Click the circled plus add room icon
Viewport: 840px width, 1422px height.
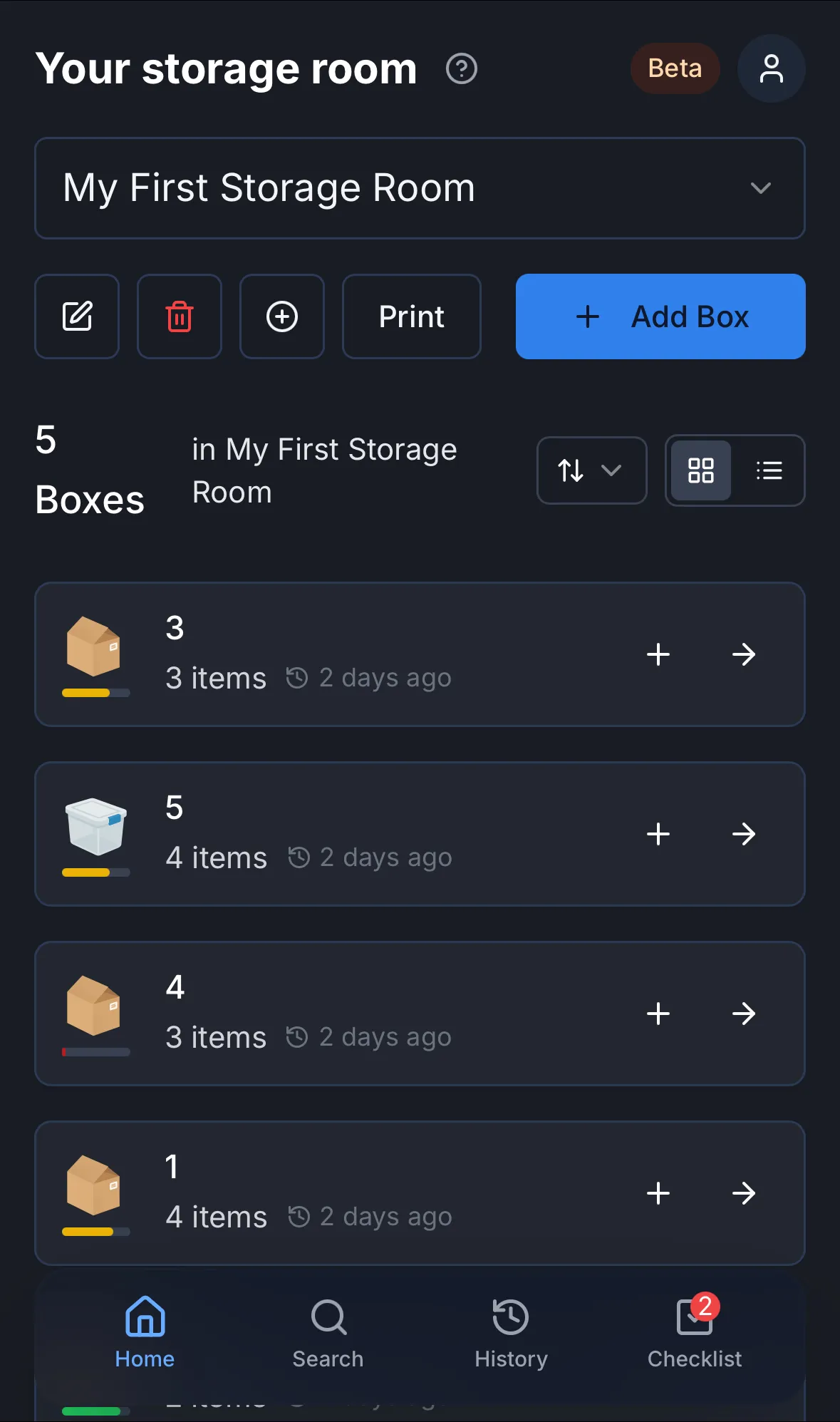(x=282, y=316)
